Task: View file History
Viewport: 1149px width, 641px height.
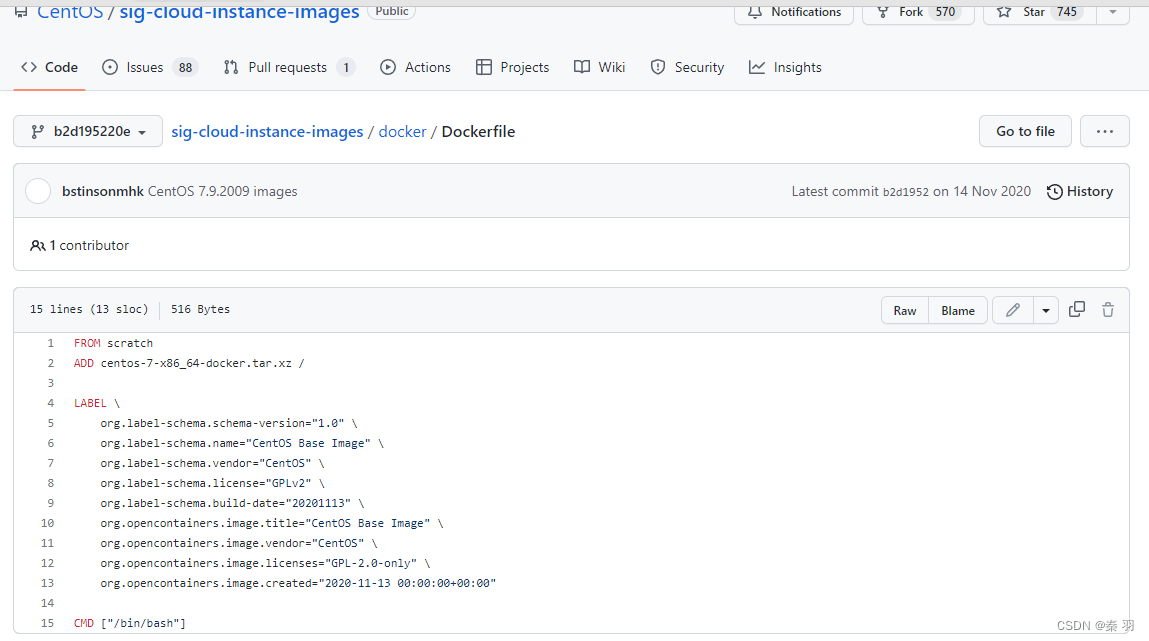Action: [1079, 191]
